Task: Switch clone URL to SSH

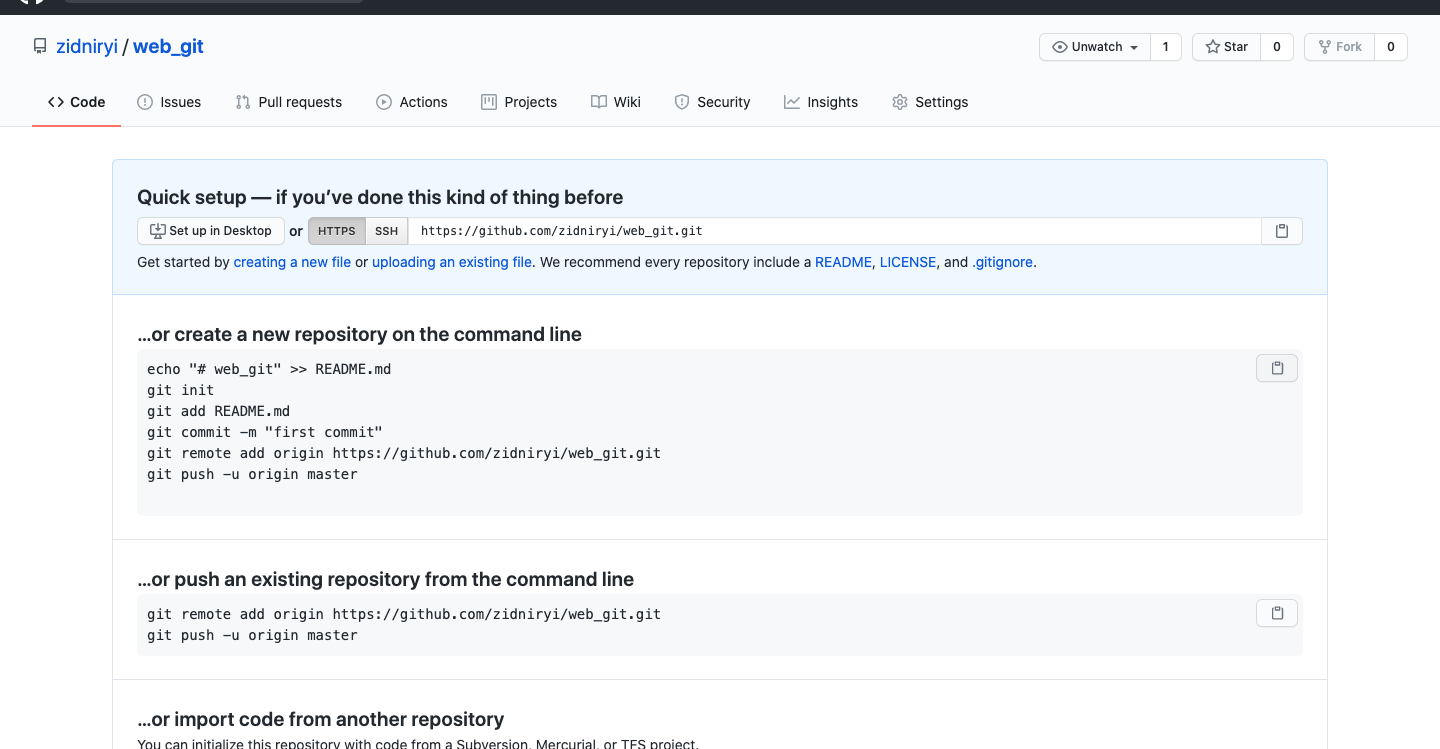Action: [x=387, y=231]
